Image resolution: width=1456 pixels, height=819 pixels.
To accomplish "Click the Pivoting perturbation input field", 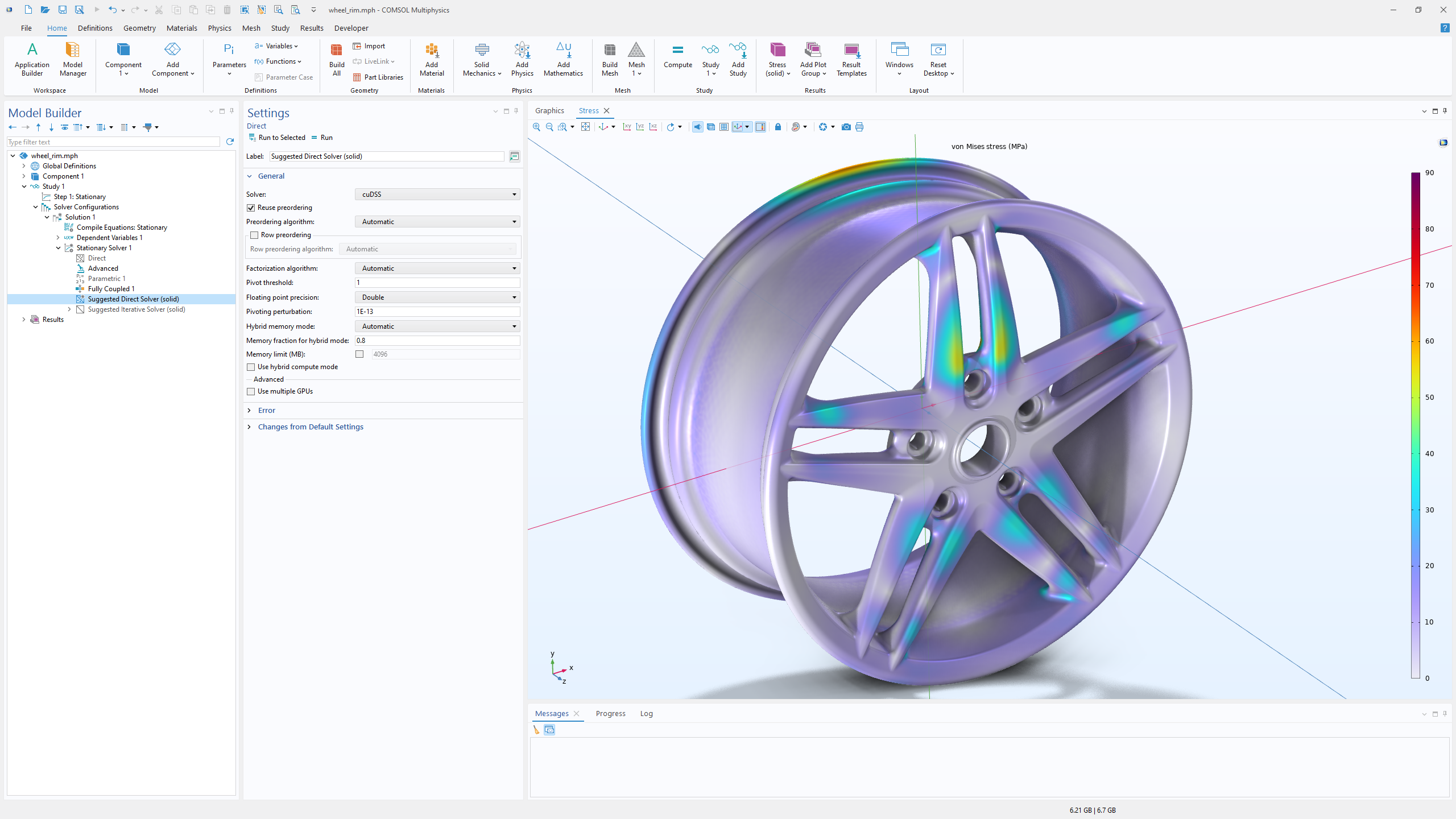I will pos(437,312).
